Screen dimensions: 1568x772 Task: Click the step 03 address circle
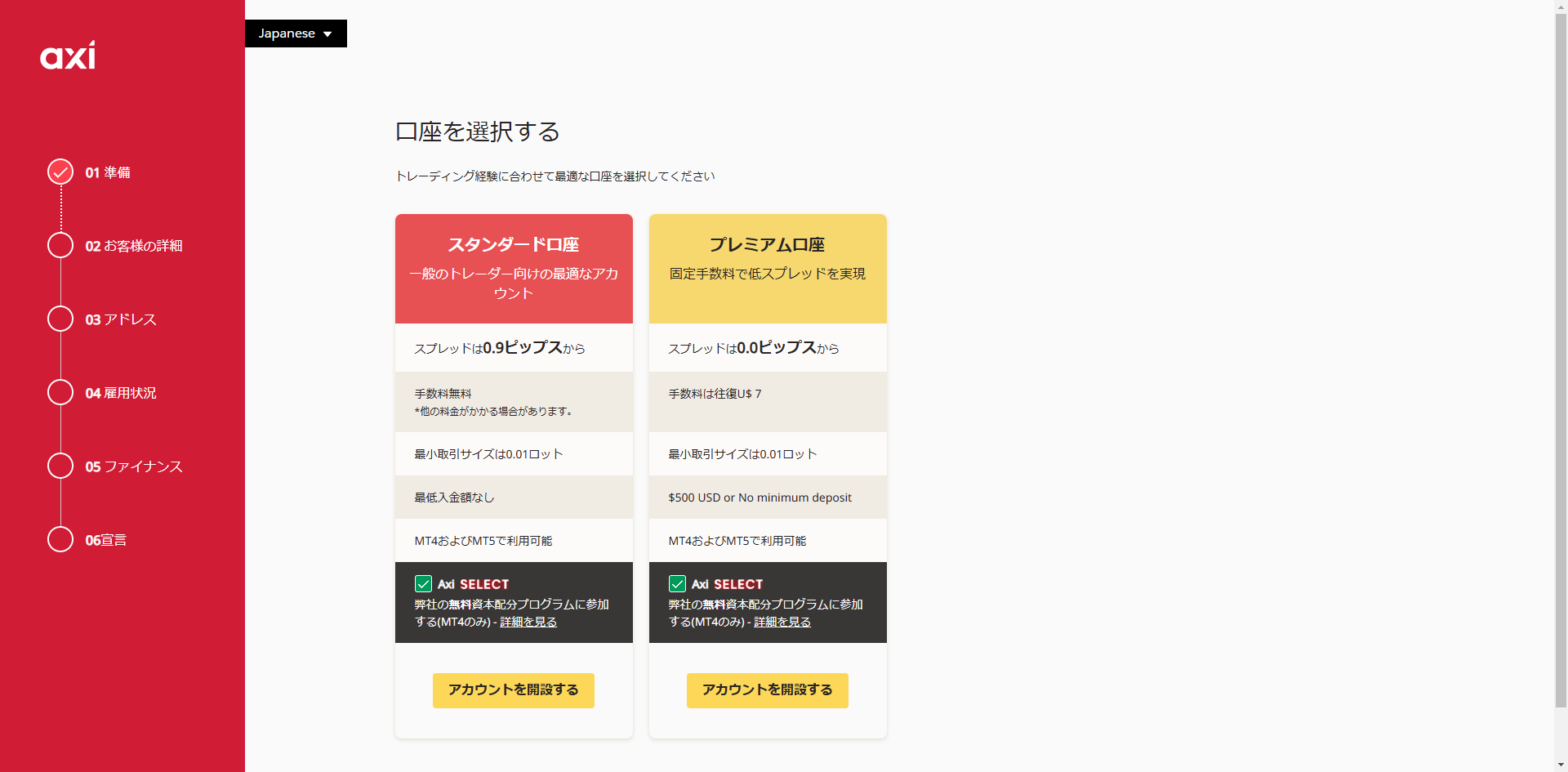click(60, 319)
